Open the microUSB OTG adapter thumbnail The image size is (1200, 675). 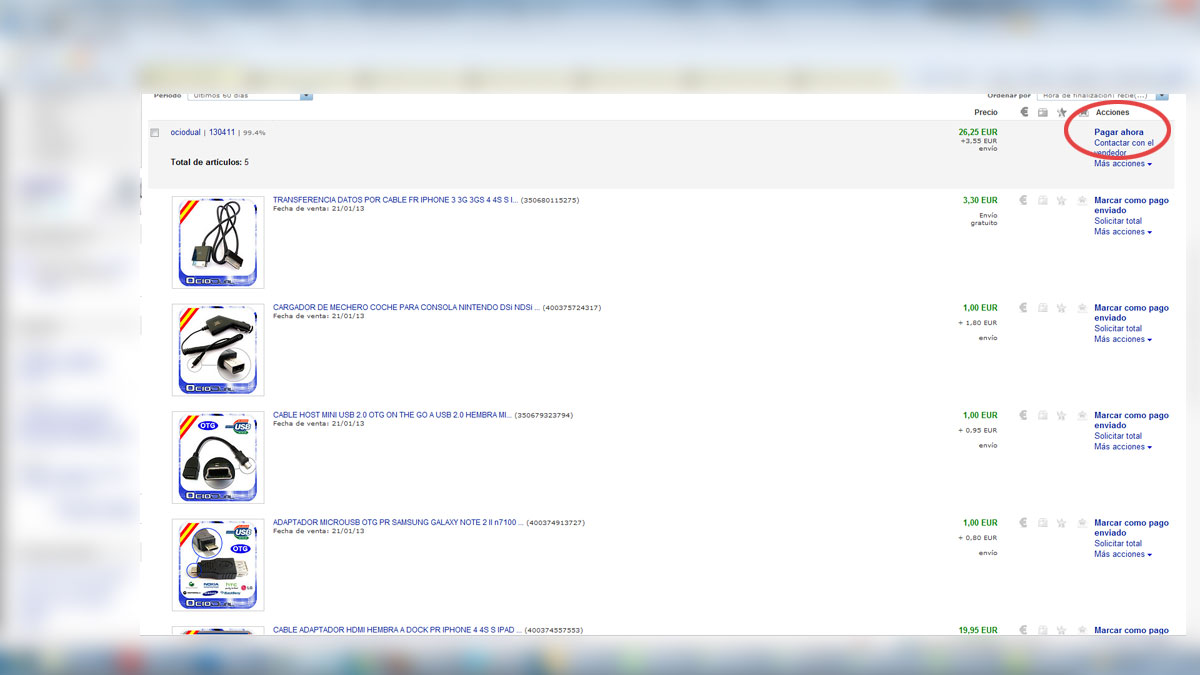click(x=218, y=565)
